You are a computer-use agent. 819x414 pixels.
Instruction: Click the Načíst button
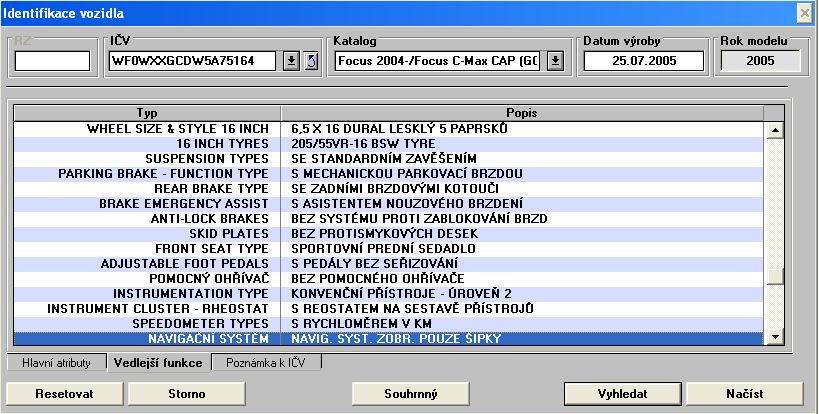click(x=730, y=393)
